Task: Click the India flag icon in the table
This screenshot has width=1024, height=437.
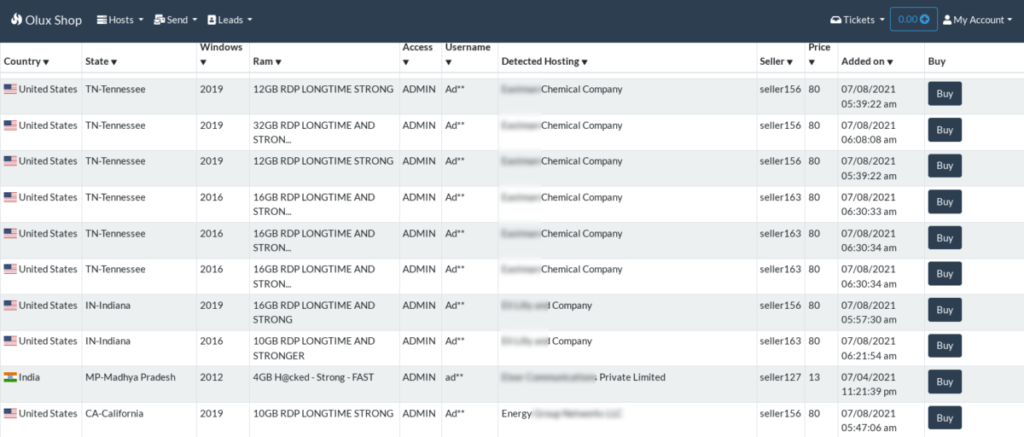Action: (10, 377)
